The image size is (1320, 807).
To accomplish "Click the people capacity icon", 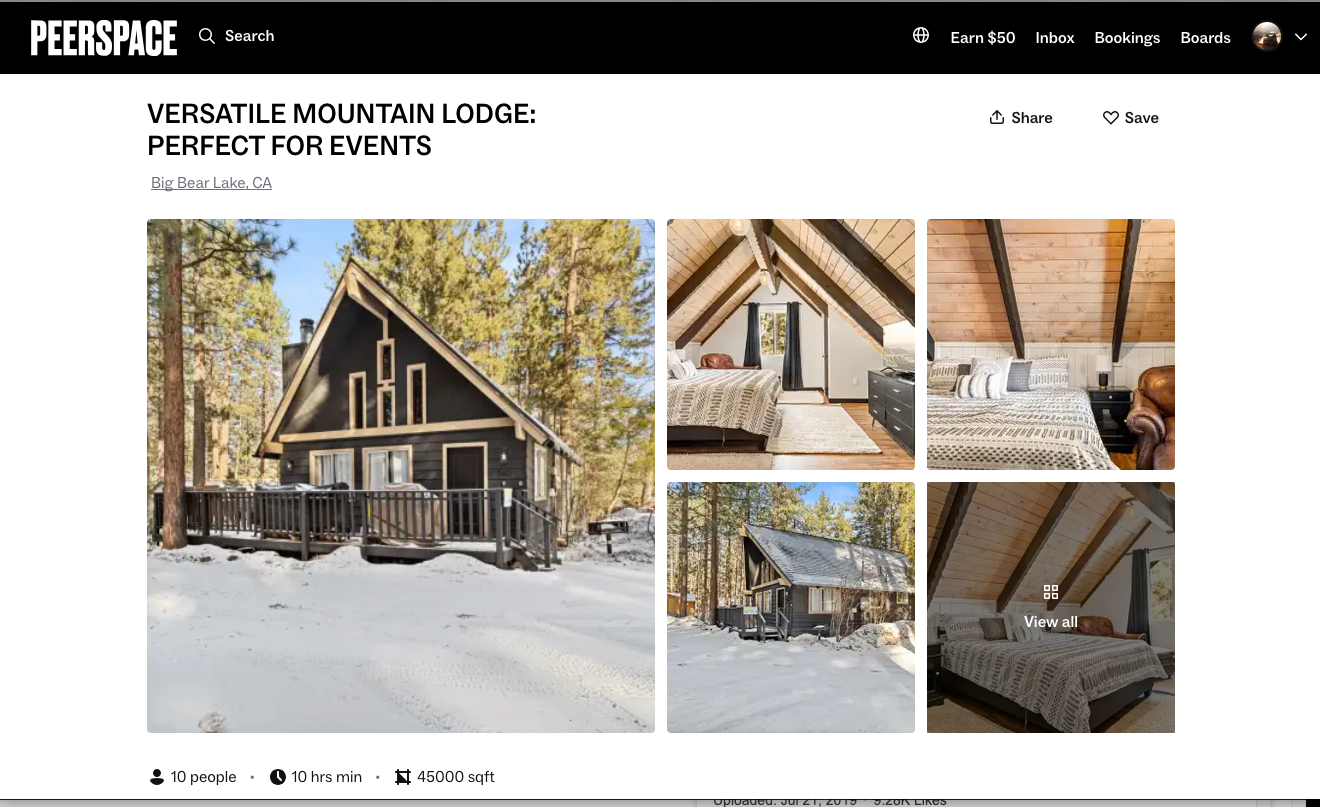I will tap(156, 777).
